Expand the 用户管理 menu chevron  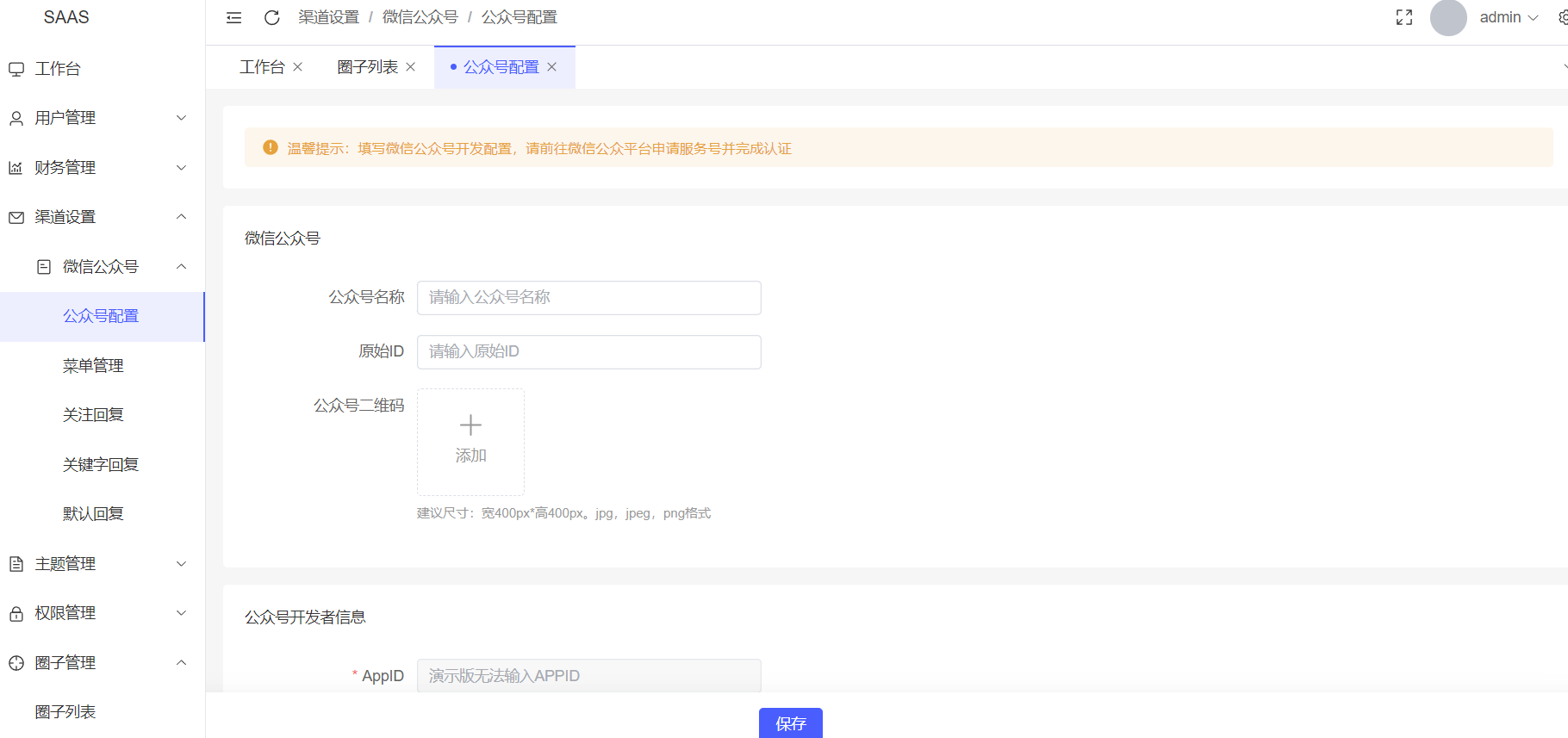[x=181, y=118]
